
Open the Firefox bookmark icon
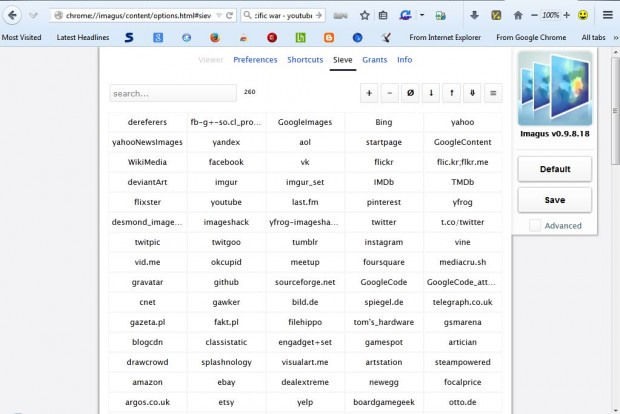(215, 38)
